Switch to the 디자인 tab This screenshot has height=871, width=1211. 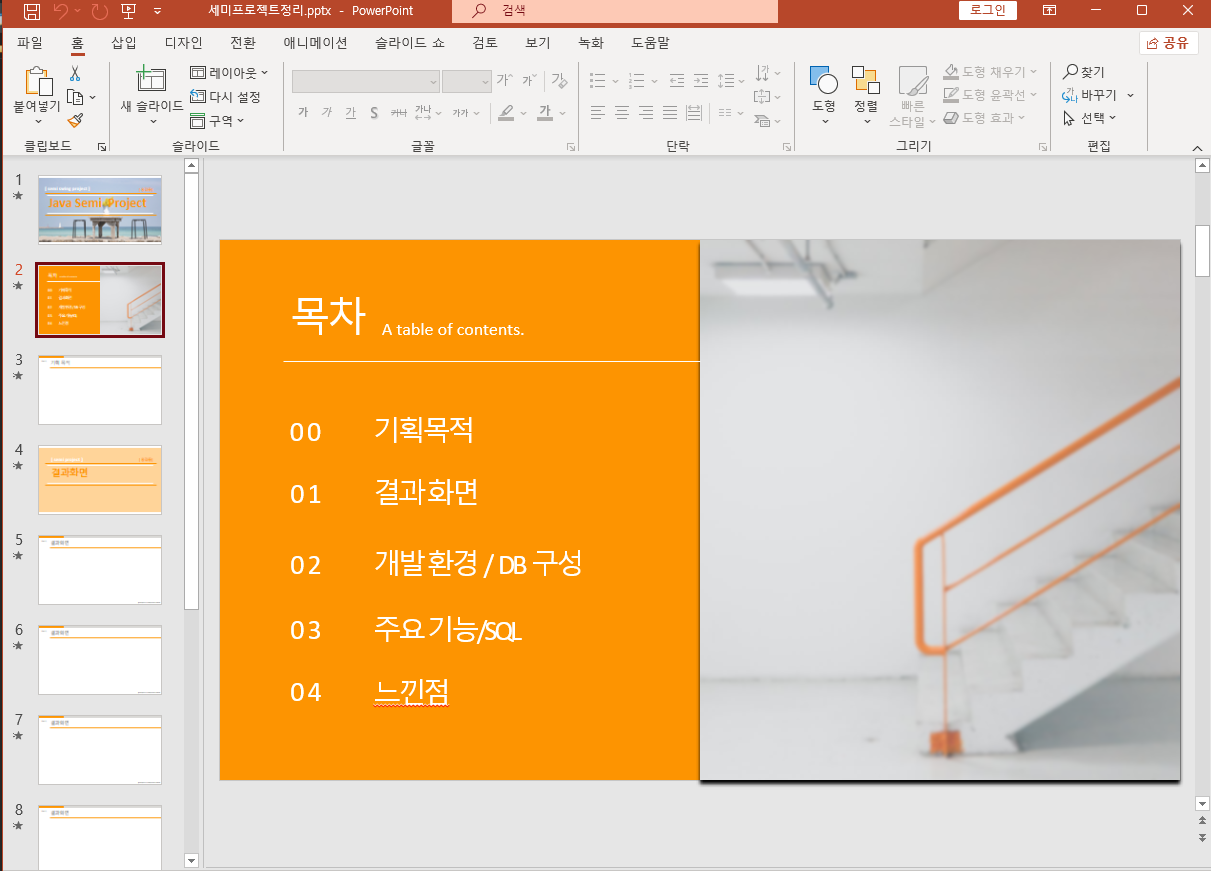pos(184,43)
